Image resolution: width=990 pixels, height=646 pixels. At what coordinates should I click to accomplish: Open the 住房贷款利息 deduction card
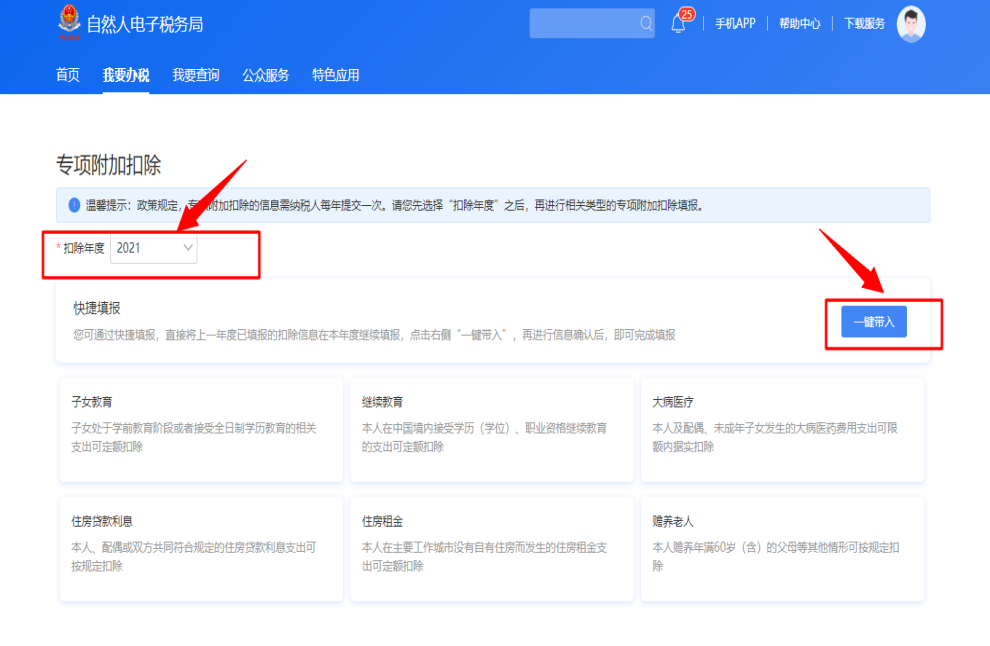point(201,549)
